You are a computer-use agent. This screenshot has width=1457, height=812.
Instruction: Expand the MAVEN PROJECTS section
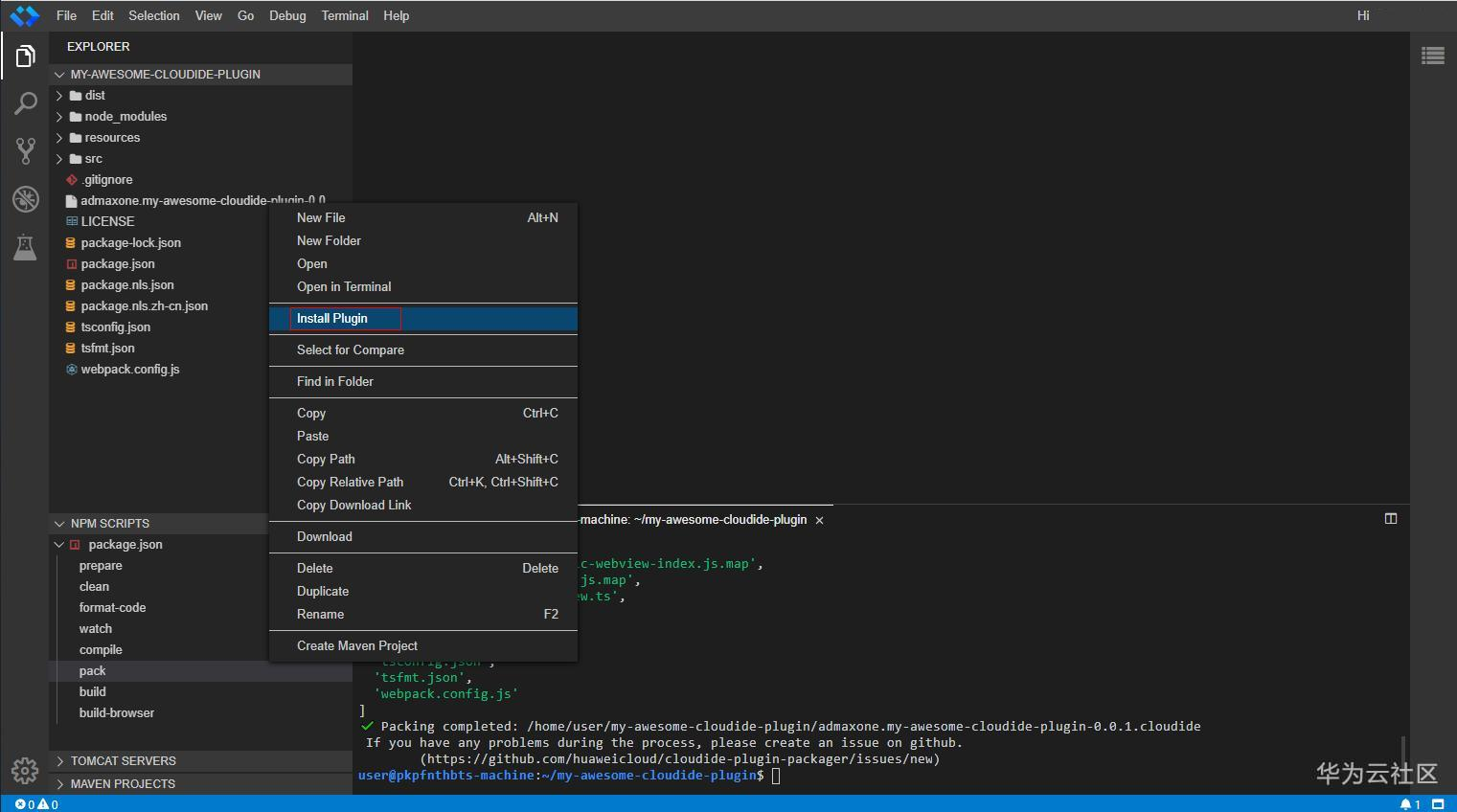click(123, 784)
